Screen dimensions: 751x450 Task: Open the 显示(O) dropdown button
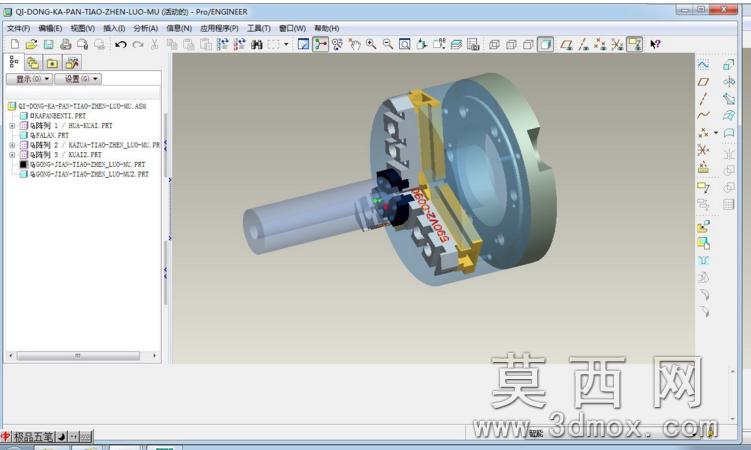(x=29, y=79)
